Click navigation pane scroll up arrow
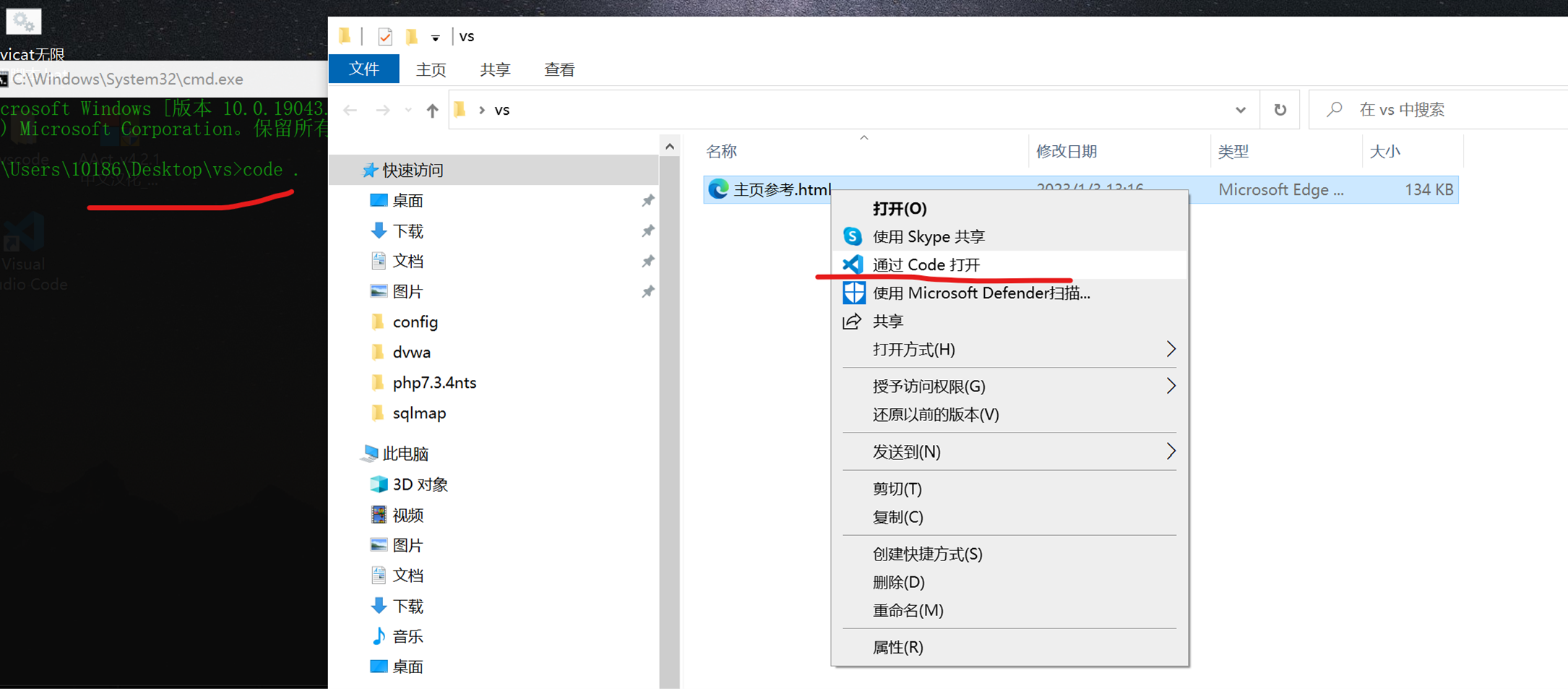The width and height of the screenshot is (1568, 689). tap(670, 147)
